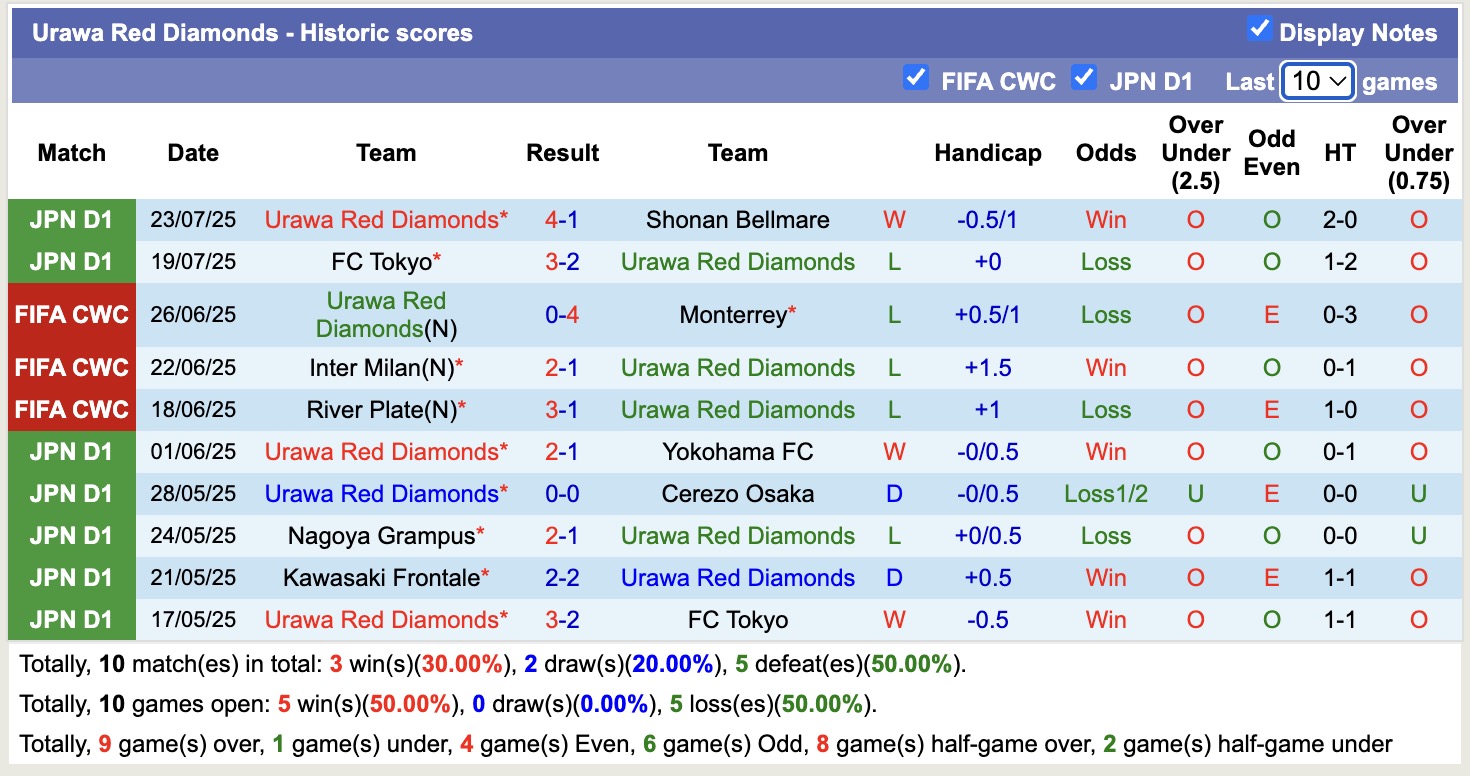Click the JPN D1 badge beside the Nagoya Grampus game

click(71, 535)
